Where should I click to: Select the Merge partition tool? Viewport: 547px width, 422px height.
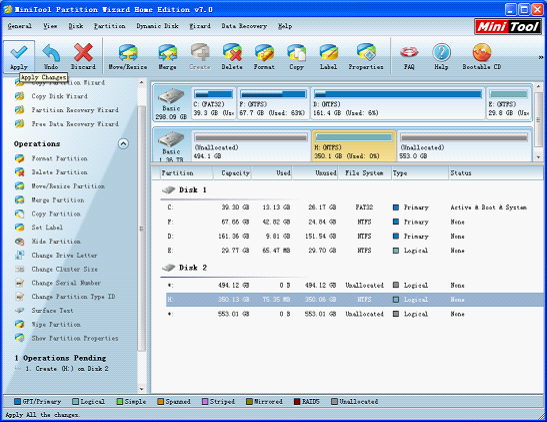(167, 56)
